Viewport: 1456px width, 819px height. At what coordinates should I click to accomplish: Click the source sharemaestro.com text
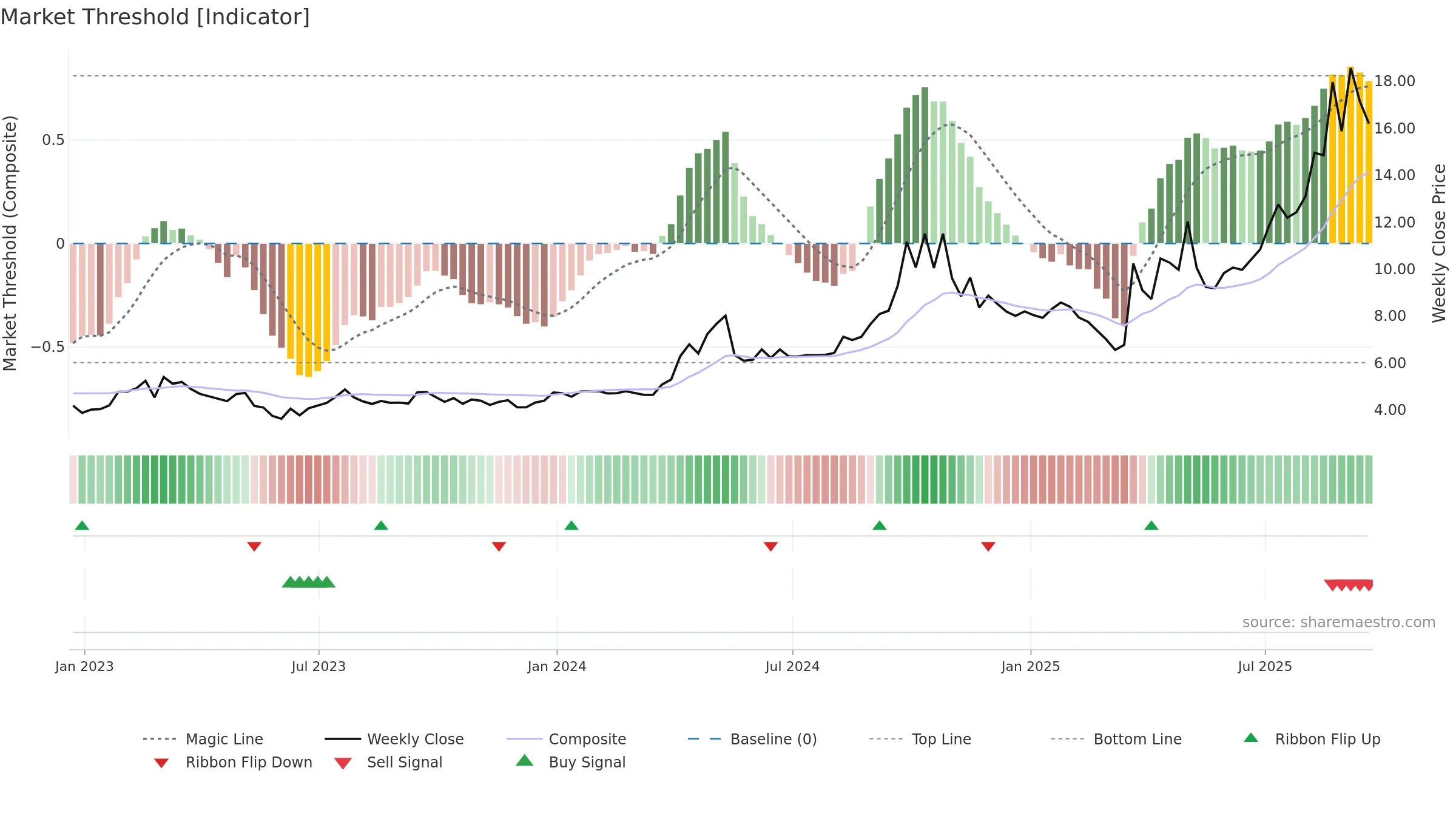(1339, 622)
